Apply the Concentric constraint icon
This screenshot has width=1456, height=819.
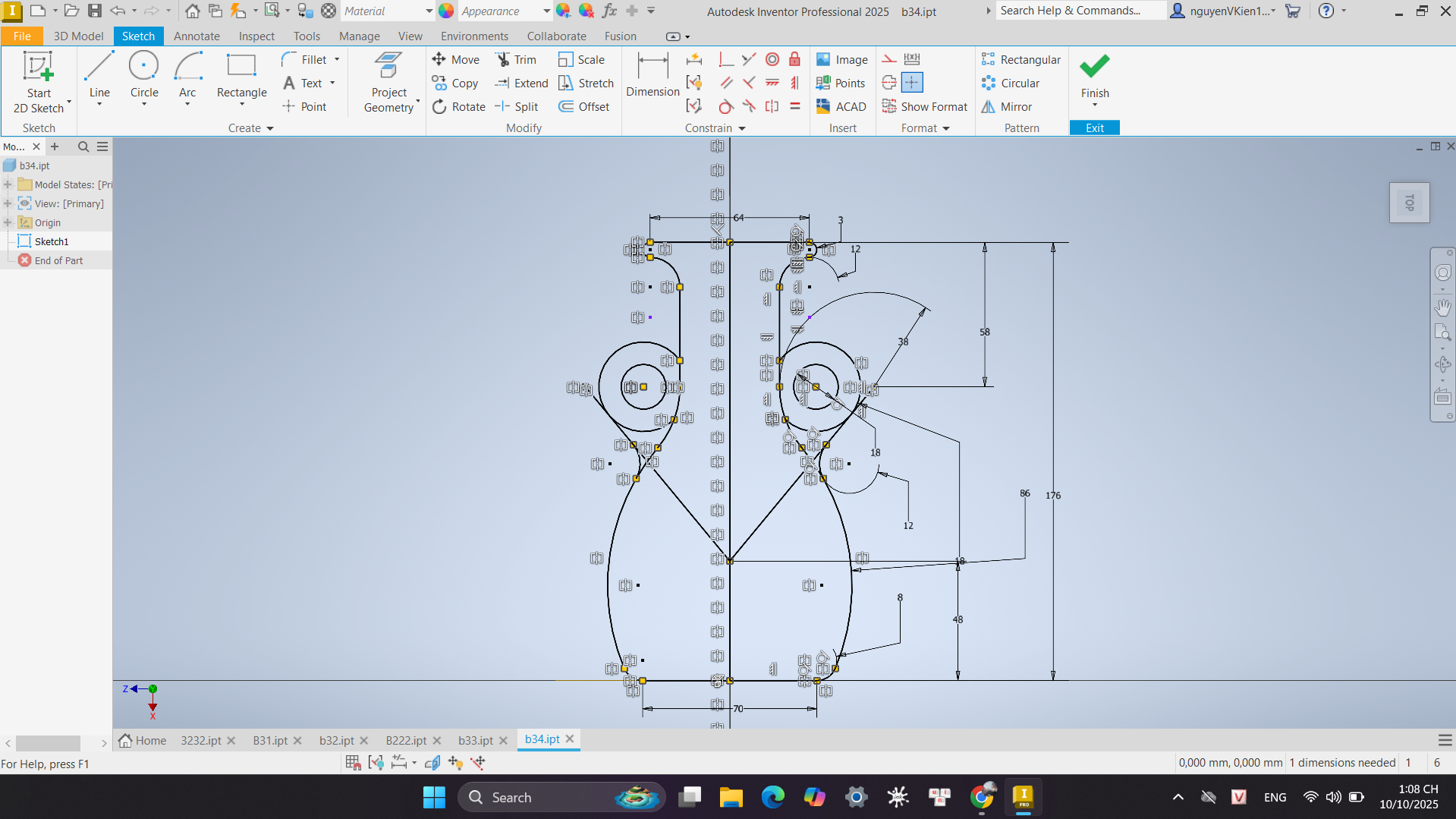[772, 60]
